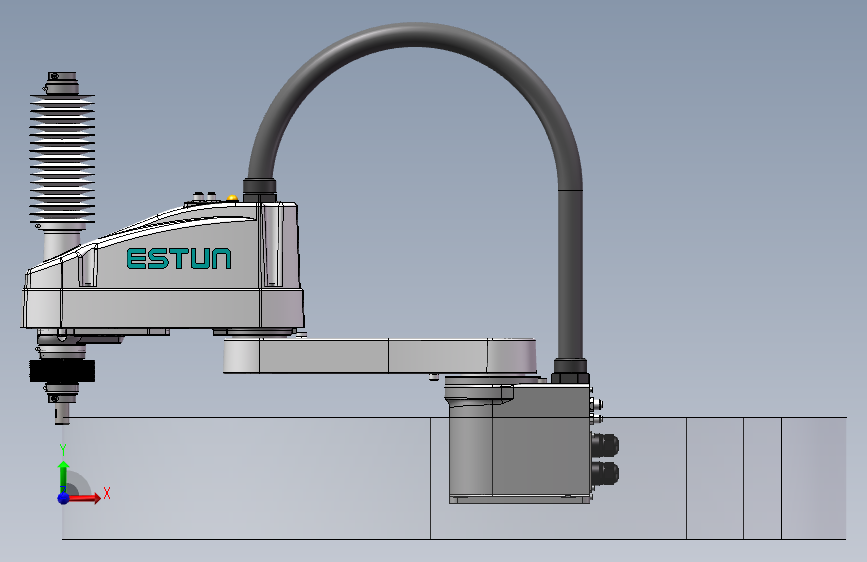The image size is (867, 562).
Task: Select the red X axis arrow of the triad
Action: (x=85, y=498)
